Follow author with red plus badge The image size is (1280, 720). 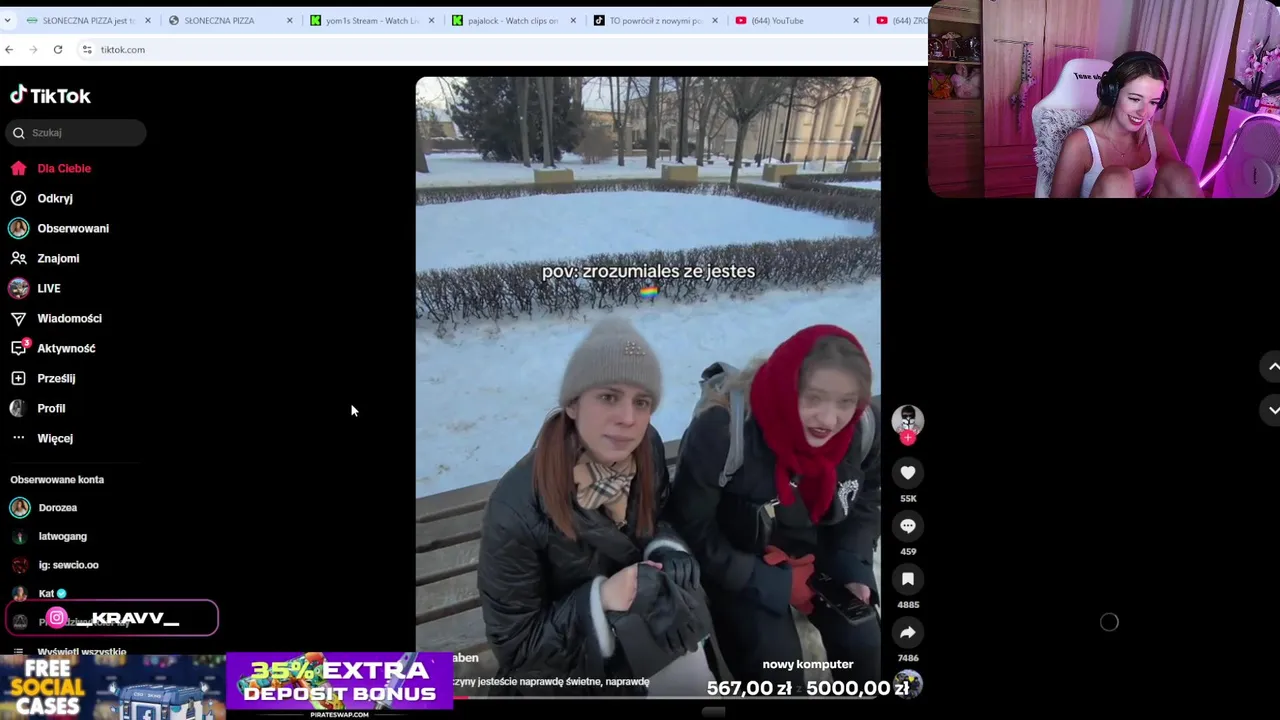908,438
